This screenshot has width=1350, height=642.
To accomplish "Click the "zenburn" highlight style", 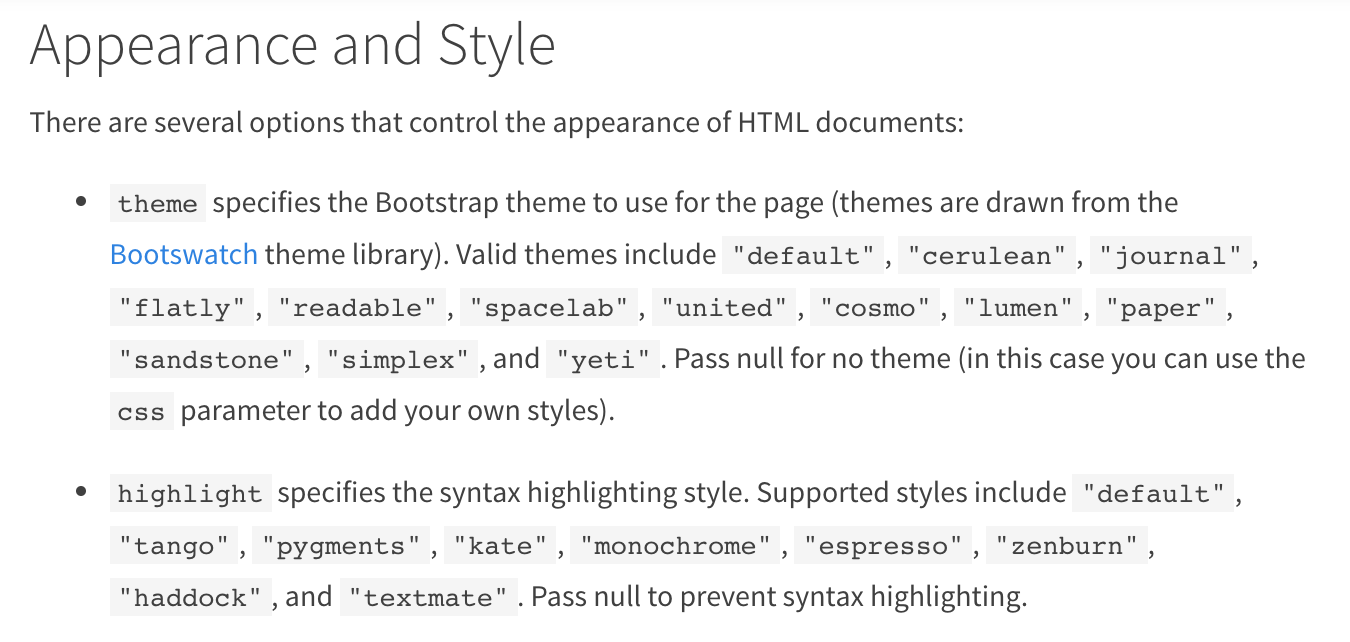I will click(1067, 545).
